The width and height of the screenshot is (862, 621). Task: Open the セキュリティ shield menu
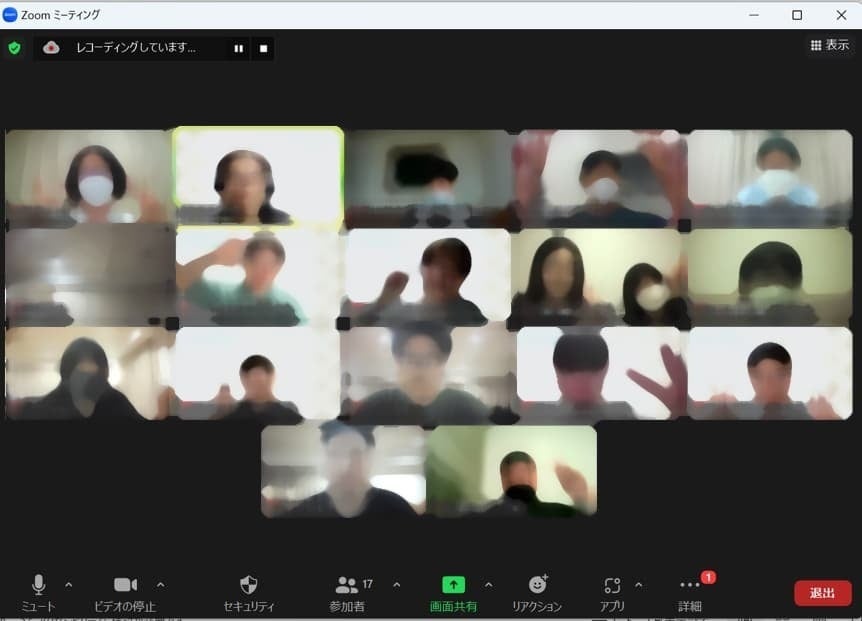click(248, 593)
